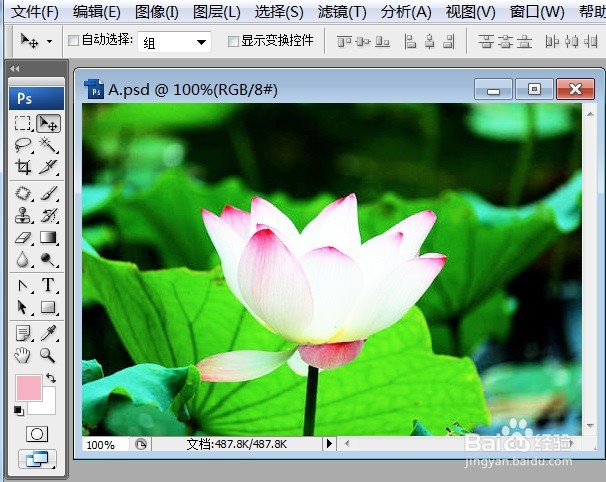The width and height of the screenshot is (606, 482).
Task: Select the Lasso tool
Action: [23, 145]
